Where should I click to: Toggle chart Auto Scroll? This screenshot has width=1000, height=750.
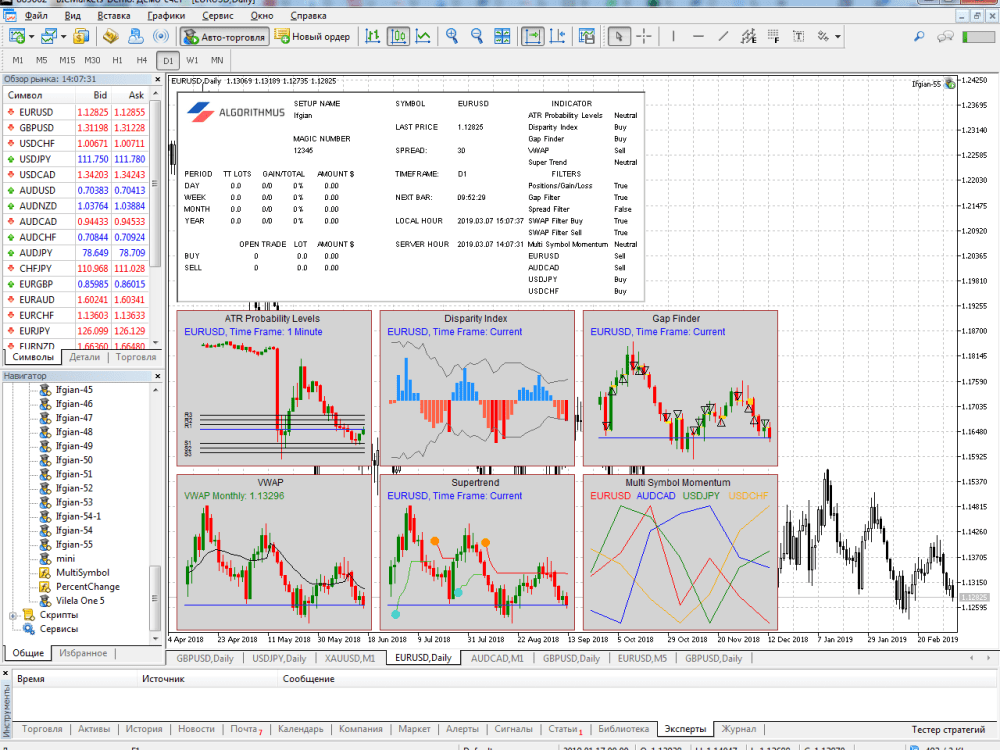tap(533, 36)
